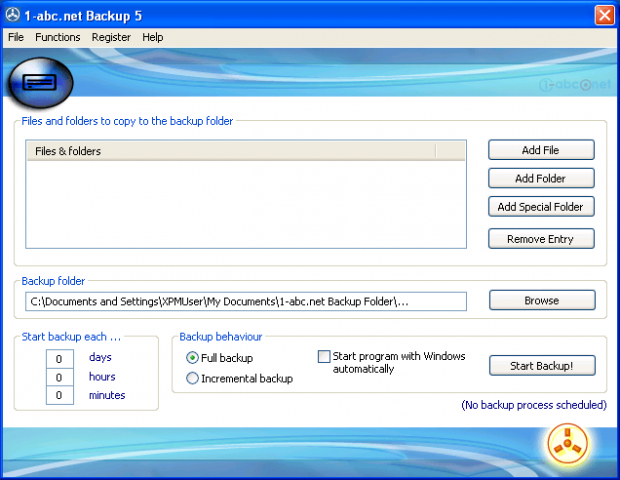Select the Incremental backup option
Viewport: 620px width, 480px height.
[x=240, y=378]
